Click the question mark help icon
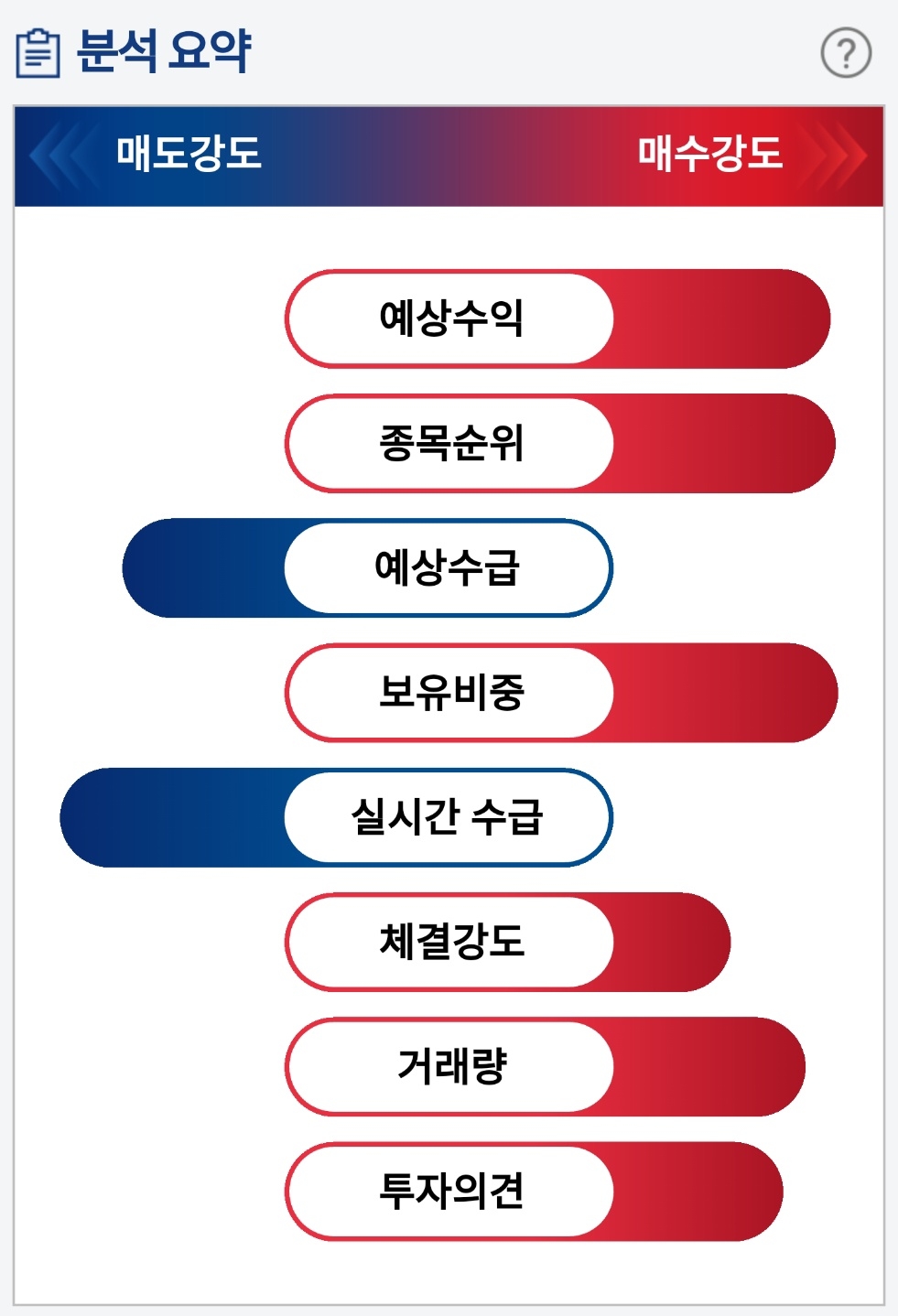 845,53
